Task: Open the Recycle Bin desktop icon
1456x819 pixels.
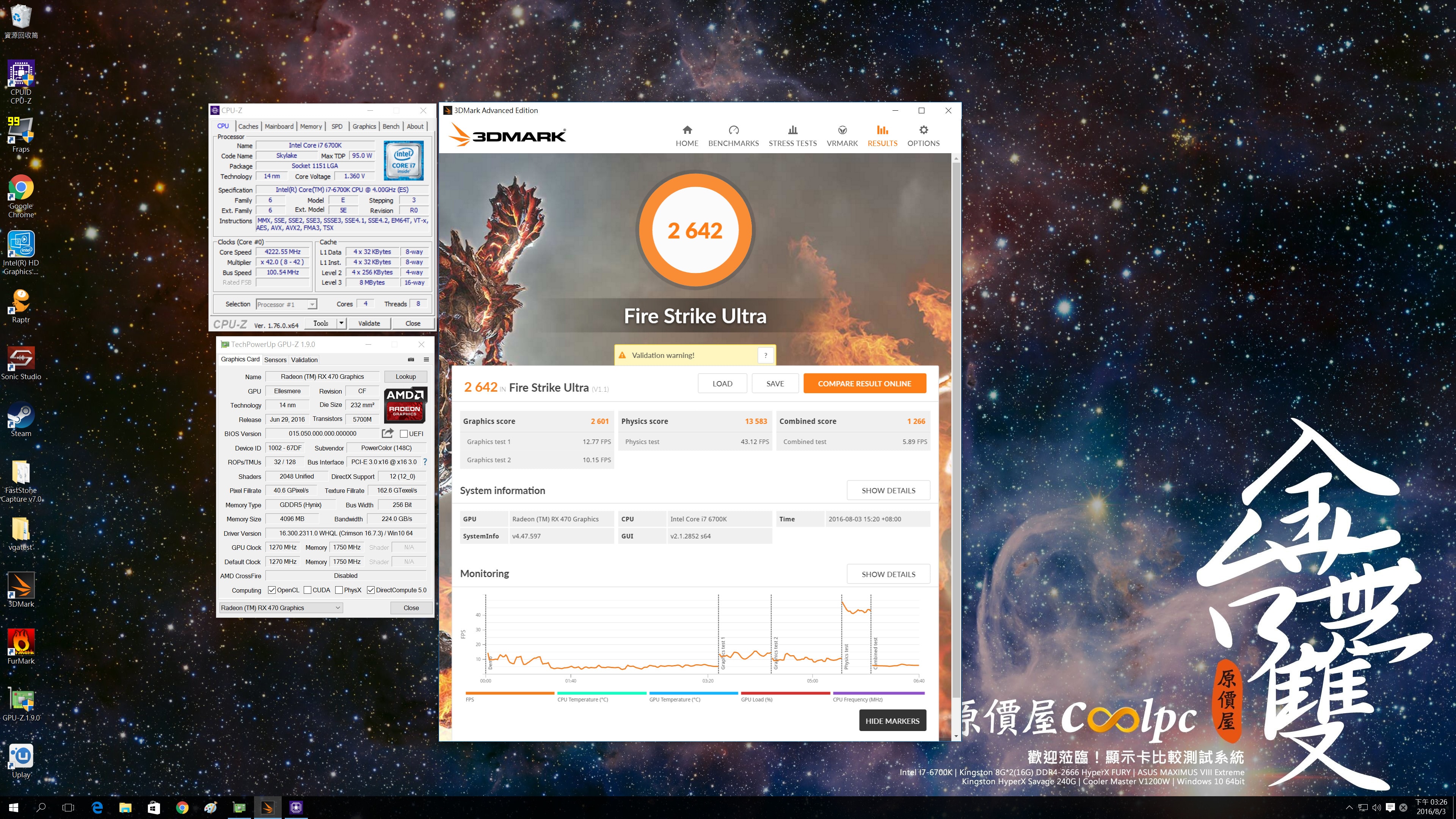Action: click(21, 21)
